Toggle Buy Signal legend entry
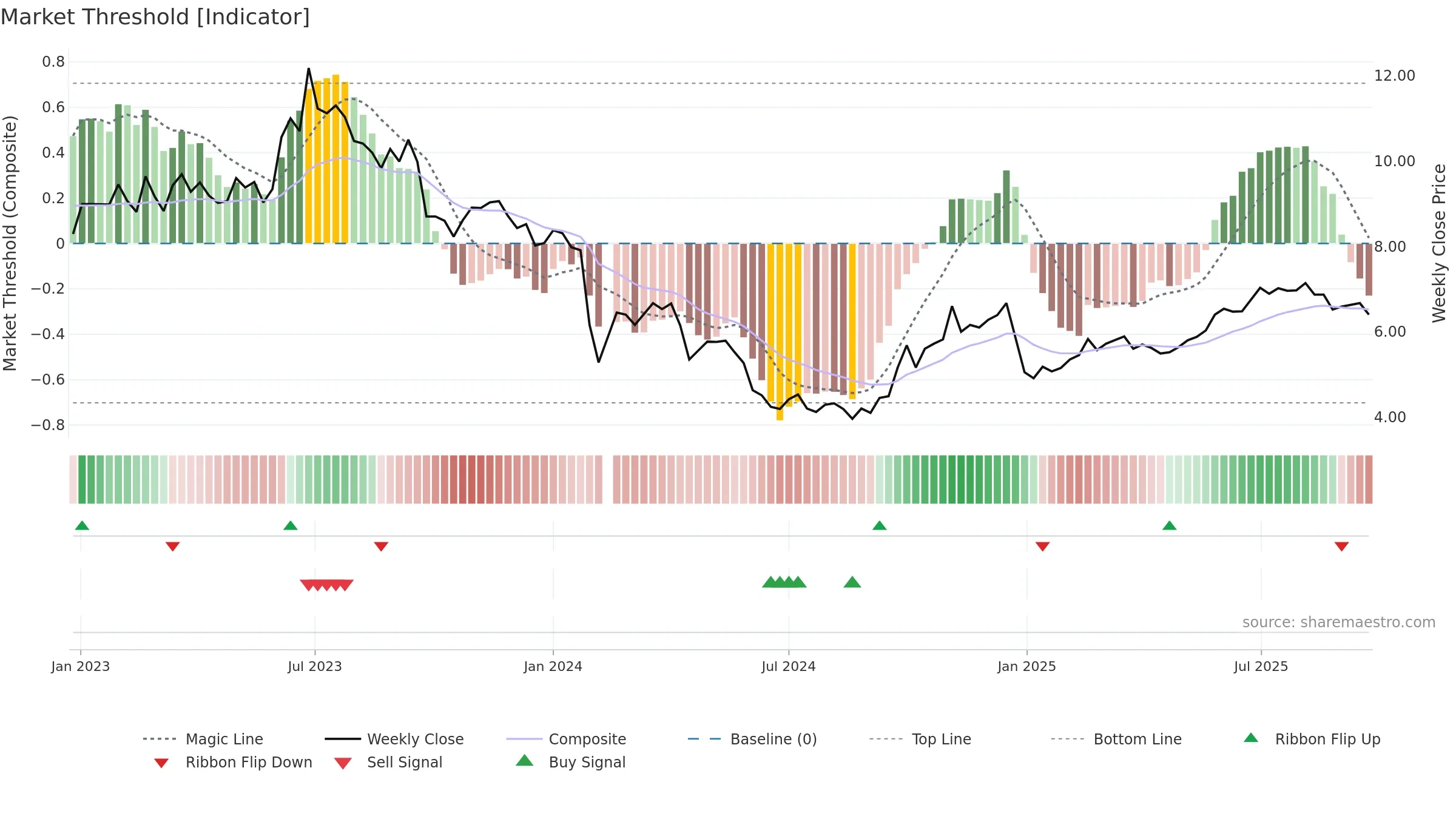 click(x=570, y=762)
